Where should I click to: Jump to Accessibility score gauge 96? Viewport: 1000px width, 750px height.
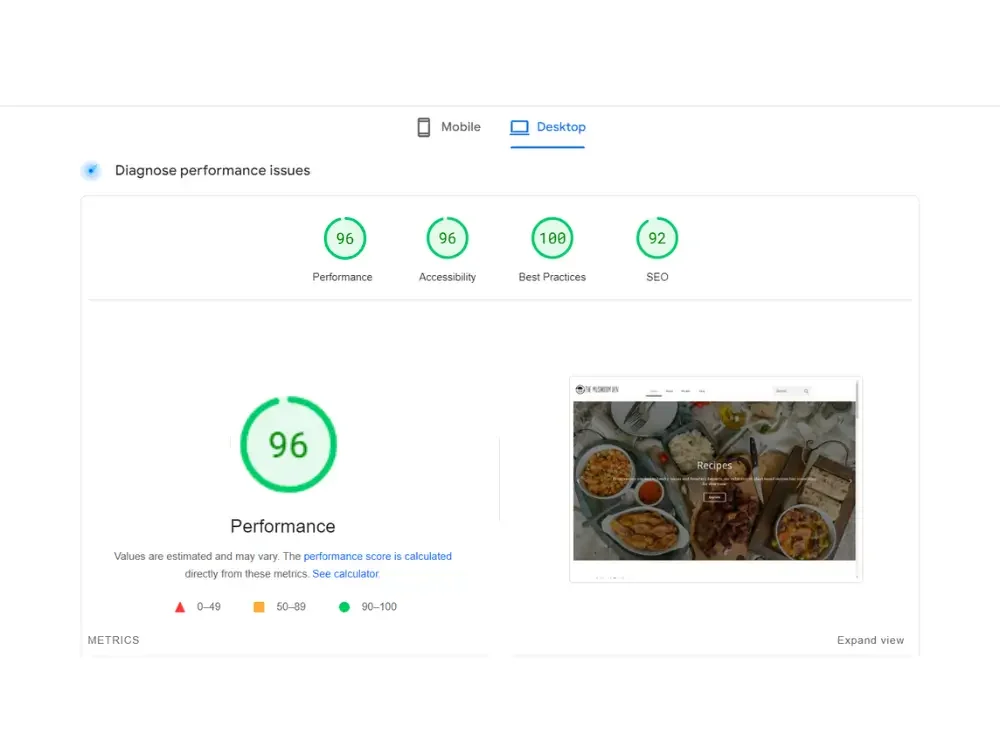[x=447, y=238]
